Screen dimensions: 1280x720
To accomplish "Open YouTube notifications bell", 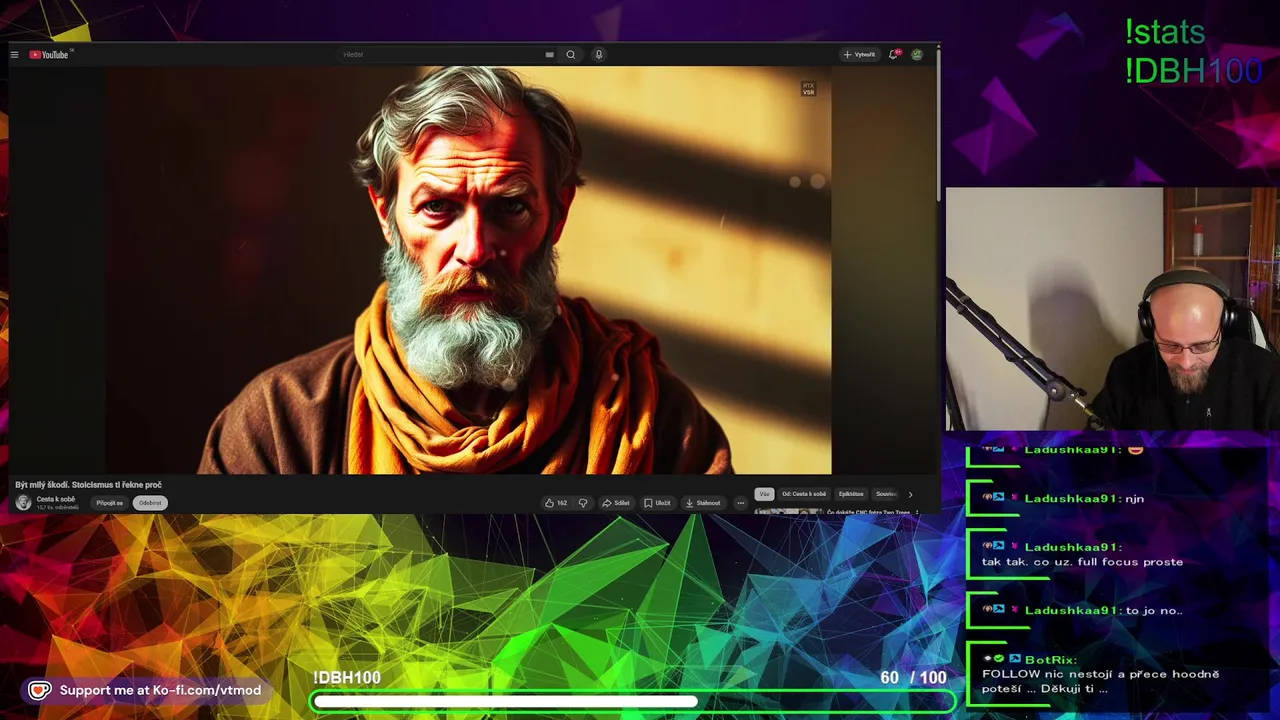I will tap(894, 55).
